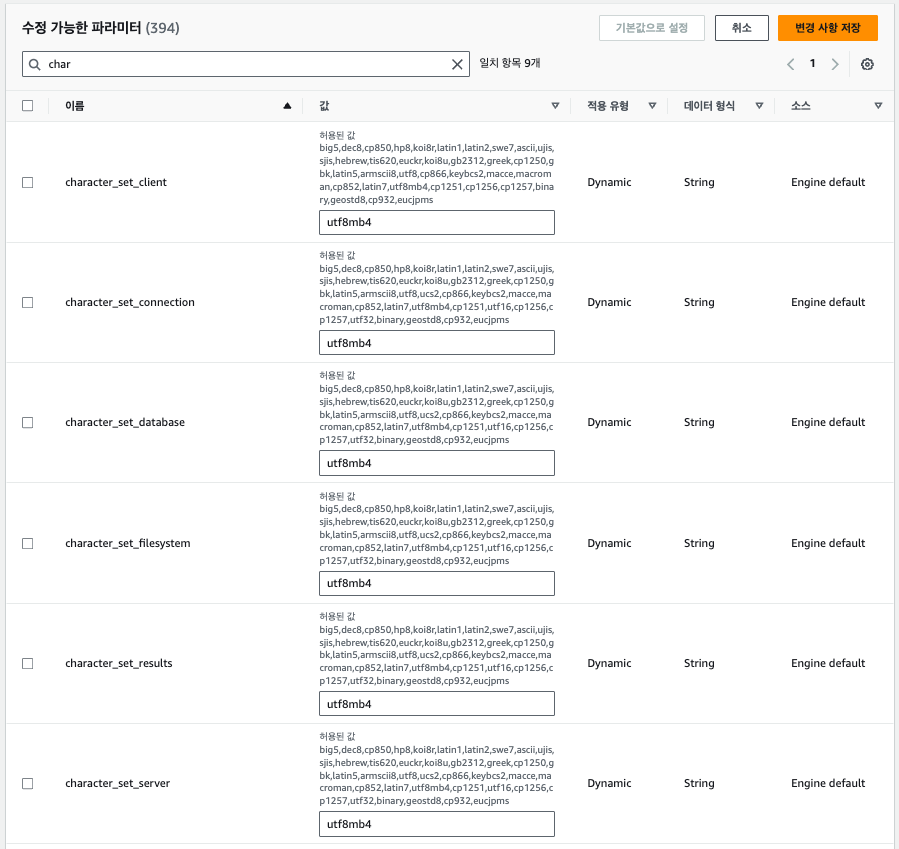Check the character_set_server row checkbox
Image resolution: width=899 pixels, height=849 pixels.
tap(28, 783)
